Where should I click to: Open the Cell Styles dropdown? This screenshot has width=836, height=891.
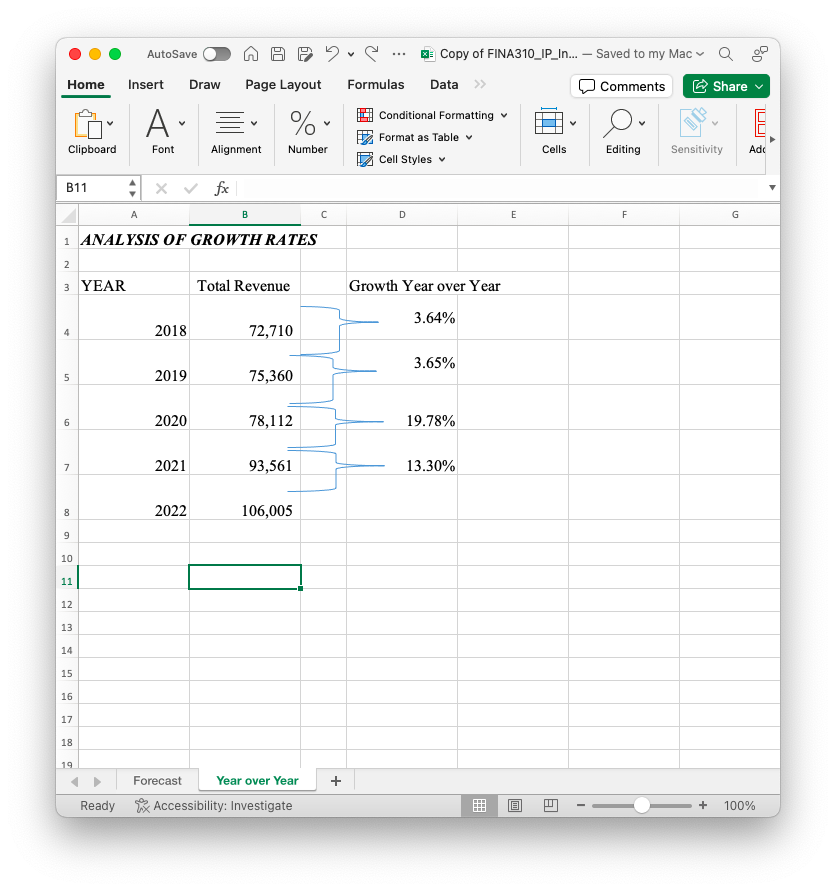point(401,160)
